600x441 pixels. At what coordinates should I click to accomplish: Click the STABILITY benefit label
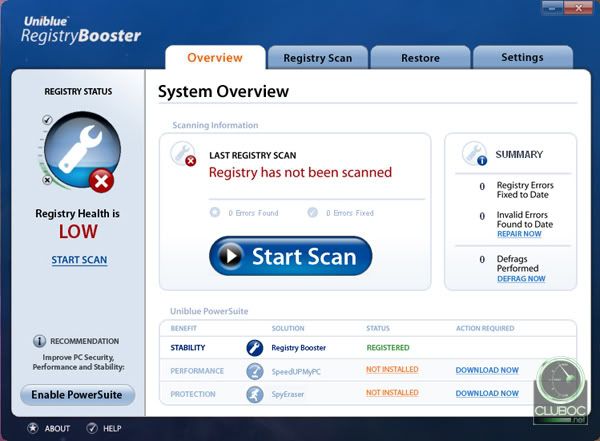click(188, 348)
